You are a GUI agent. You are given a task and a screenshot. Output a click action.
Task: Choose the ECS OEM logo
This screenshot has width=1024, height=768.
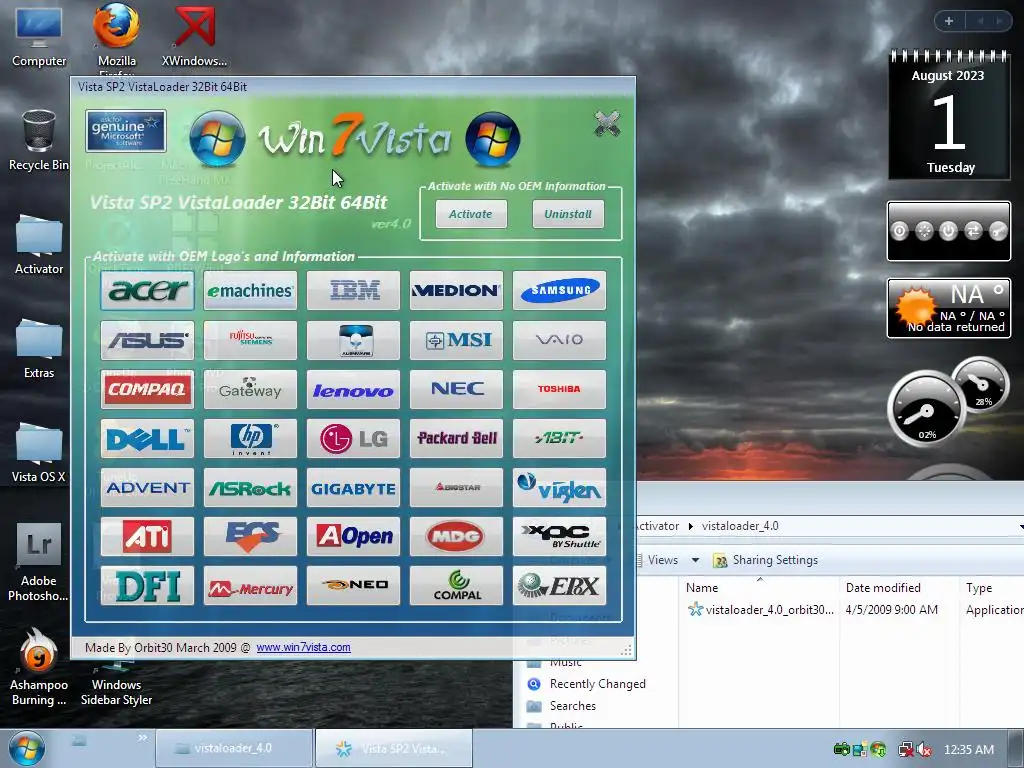coord(250,537)
